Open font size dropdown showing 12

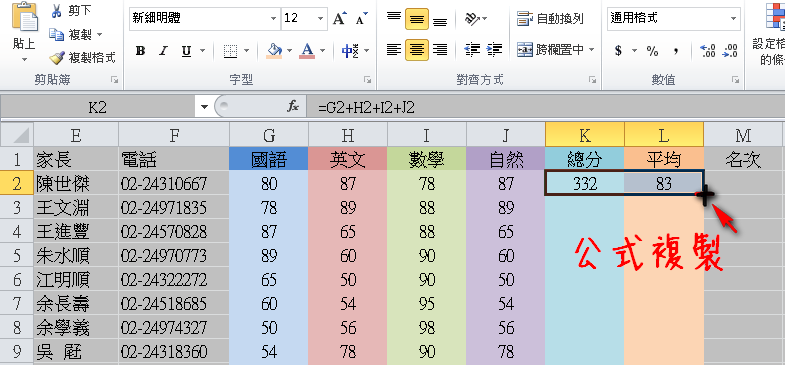[320, 19]
